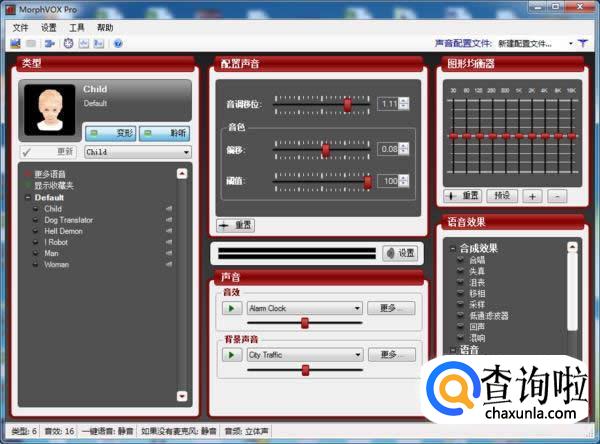Open the 文件 menu
600x444 pixels.
coord(20,28)
